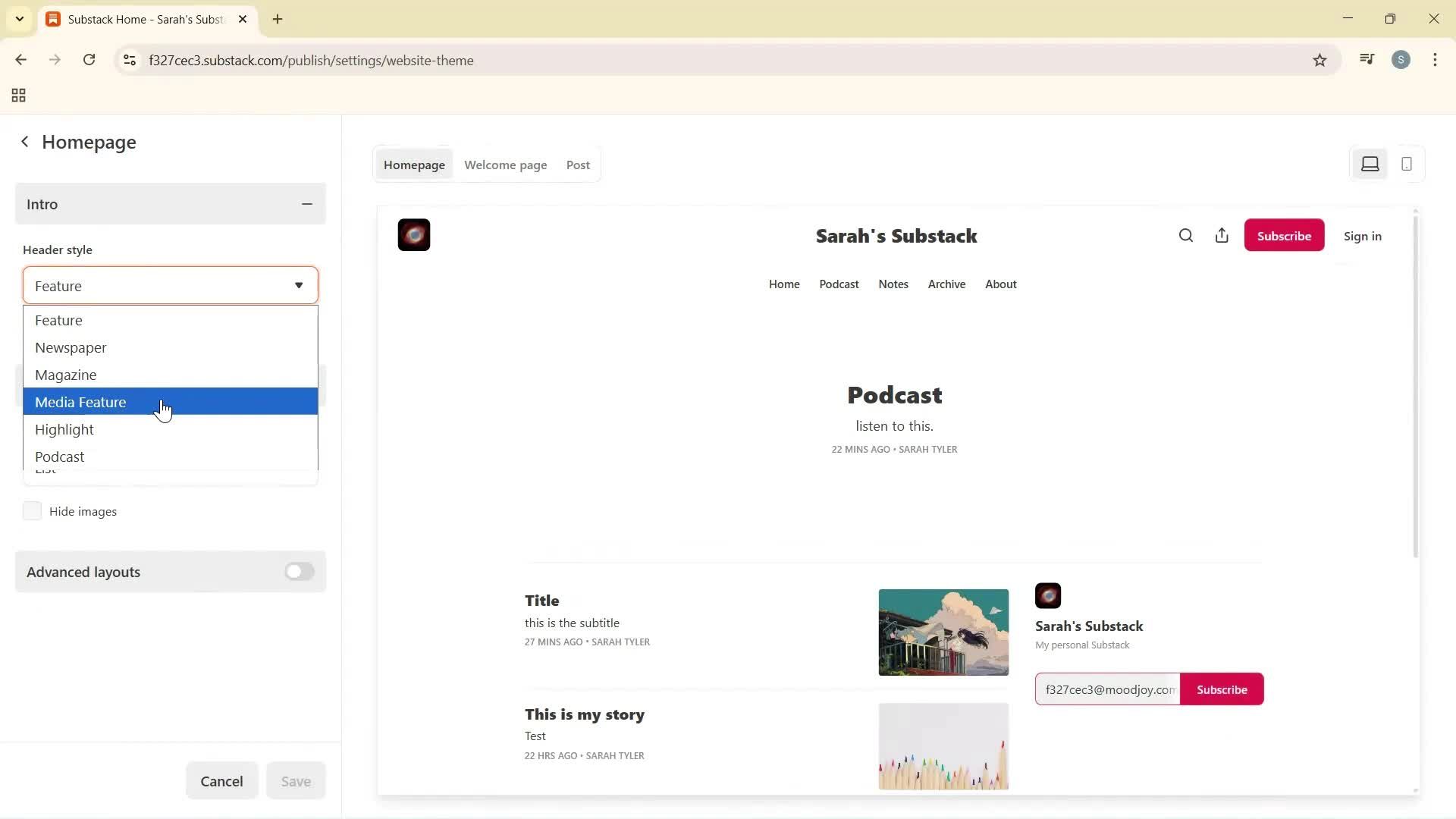This screenshot has width=1456, height=819.
Task: Reload the page in browser
Action: coord(89,60)
